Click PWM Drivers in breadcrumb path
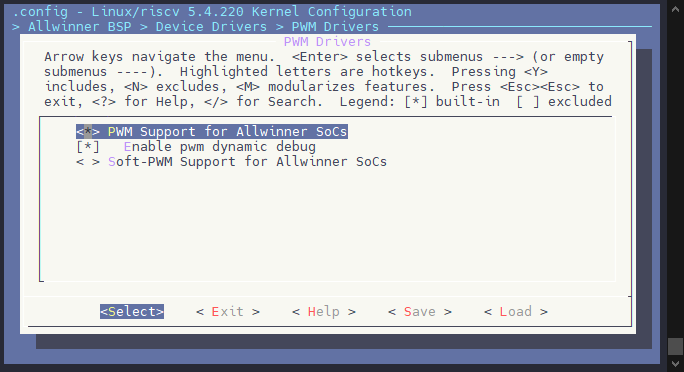The height and width of the screenshot is (372, 684). 335,27
